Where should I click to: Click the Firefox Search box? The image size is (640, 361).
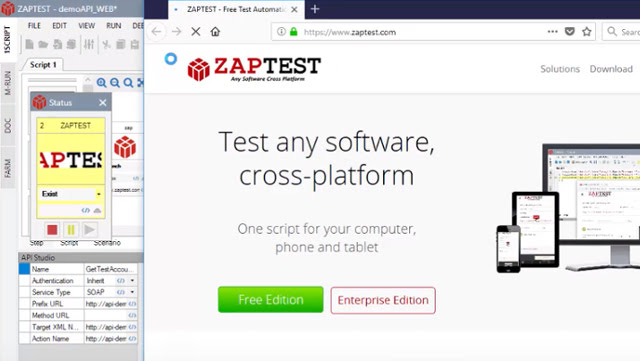[x=621, y=31]
